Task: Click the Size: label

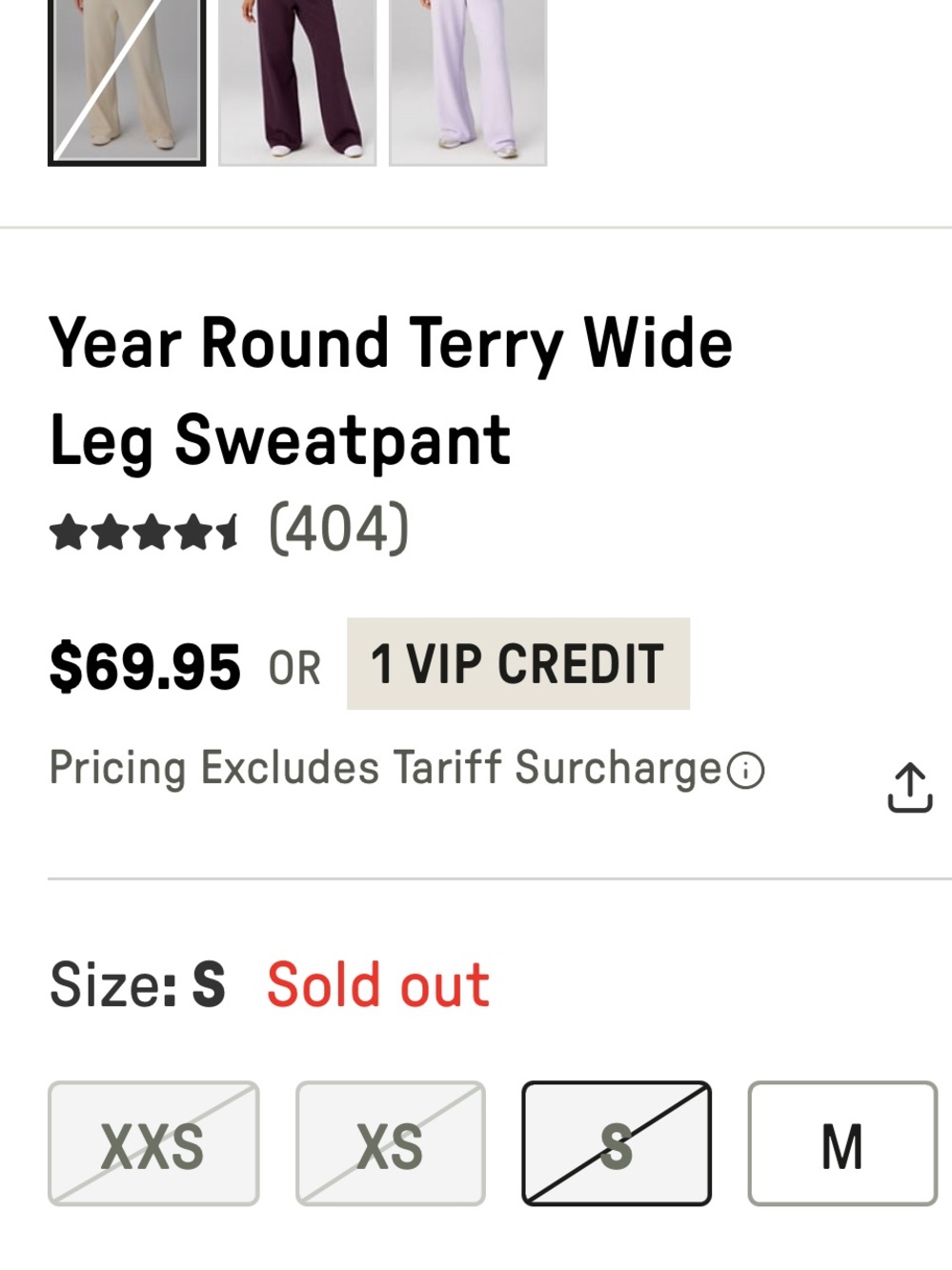Action: [x=112, y=985]
